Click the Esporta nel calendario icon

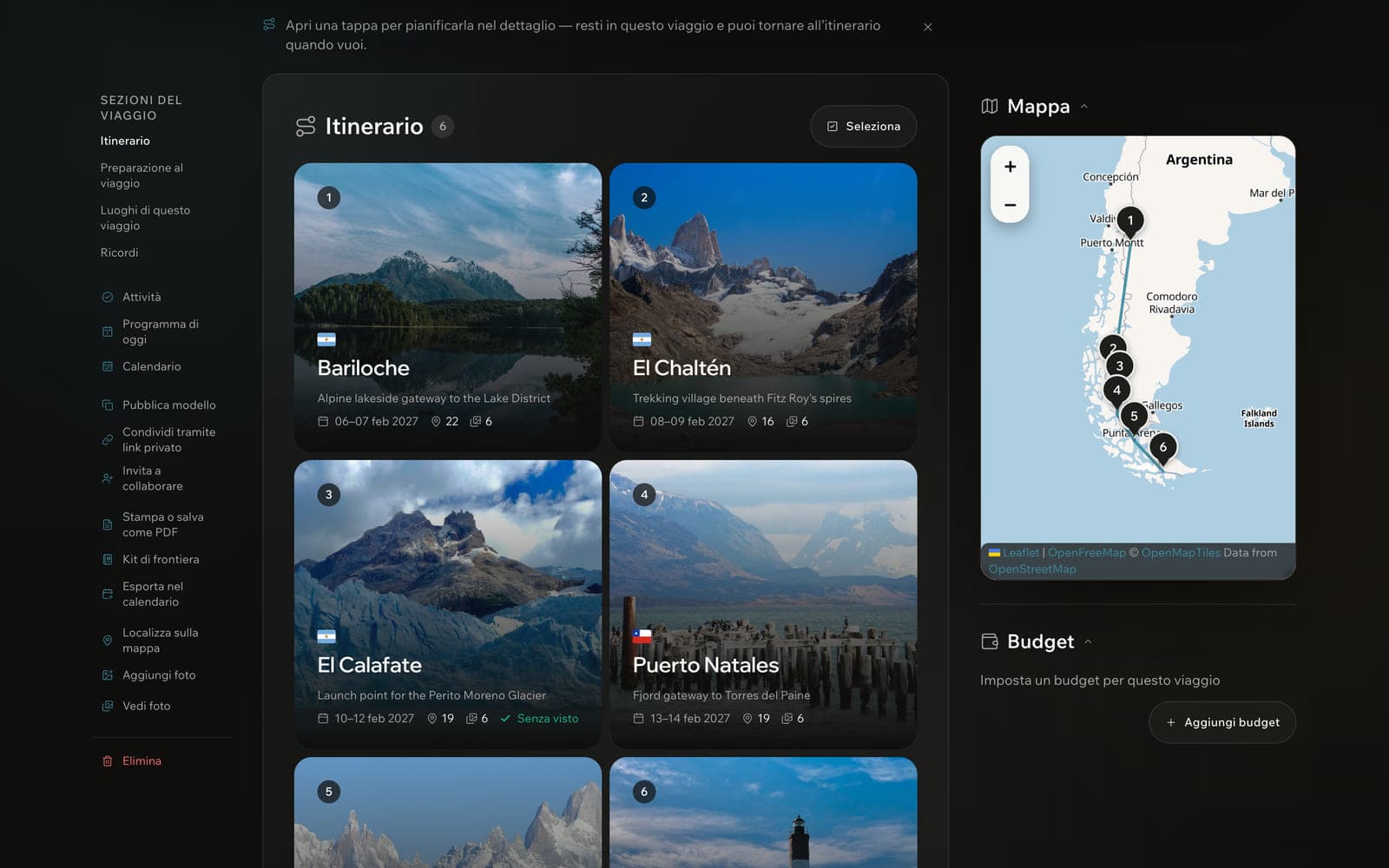click(108, 594)
